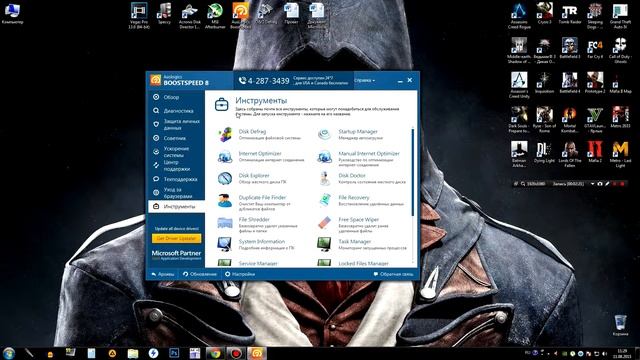Open Техподдержка section
The height and width of the screenshot is (360, 640).
[176, 179]
